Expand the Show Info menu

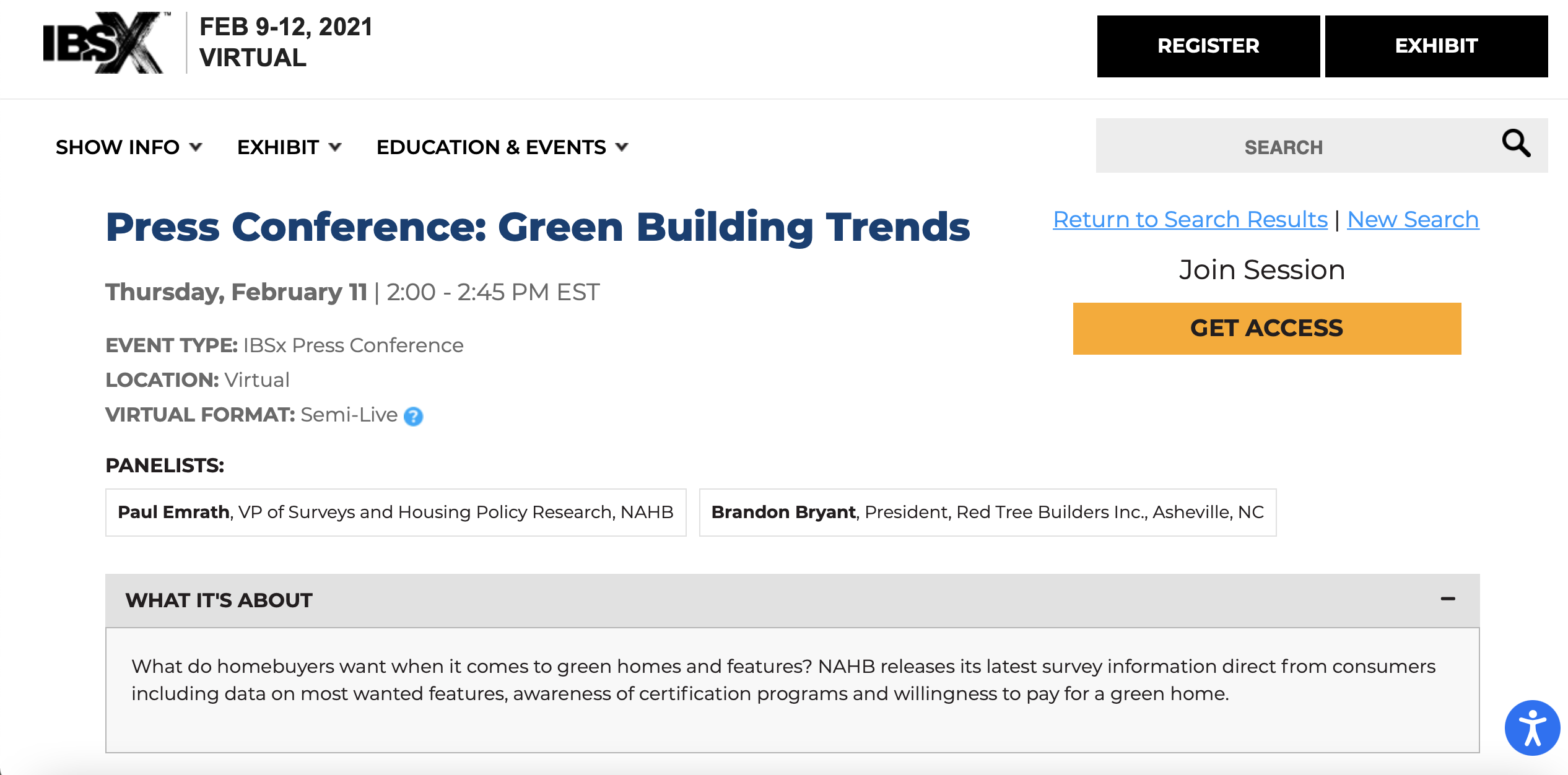(x=129, y=147)
